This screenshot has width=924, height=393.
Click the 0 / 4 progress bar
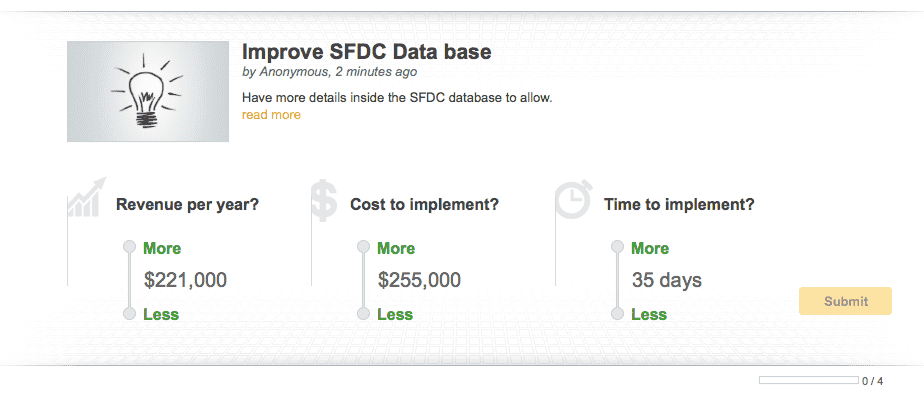[x=808, y=380]
